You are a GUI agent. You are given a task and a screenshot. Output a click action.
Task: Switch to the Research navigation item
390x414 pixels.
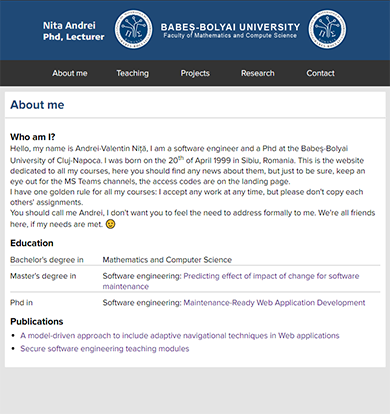[258, 73]
